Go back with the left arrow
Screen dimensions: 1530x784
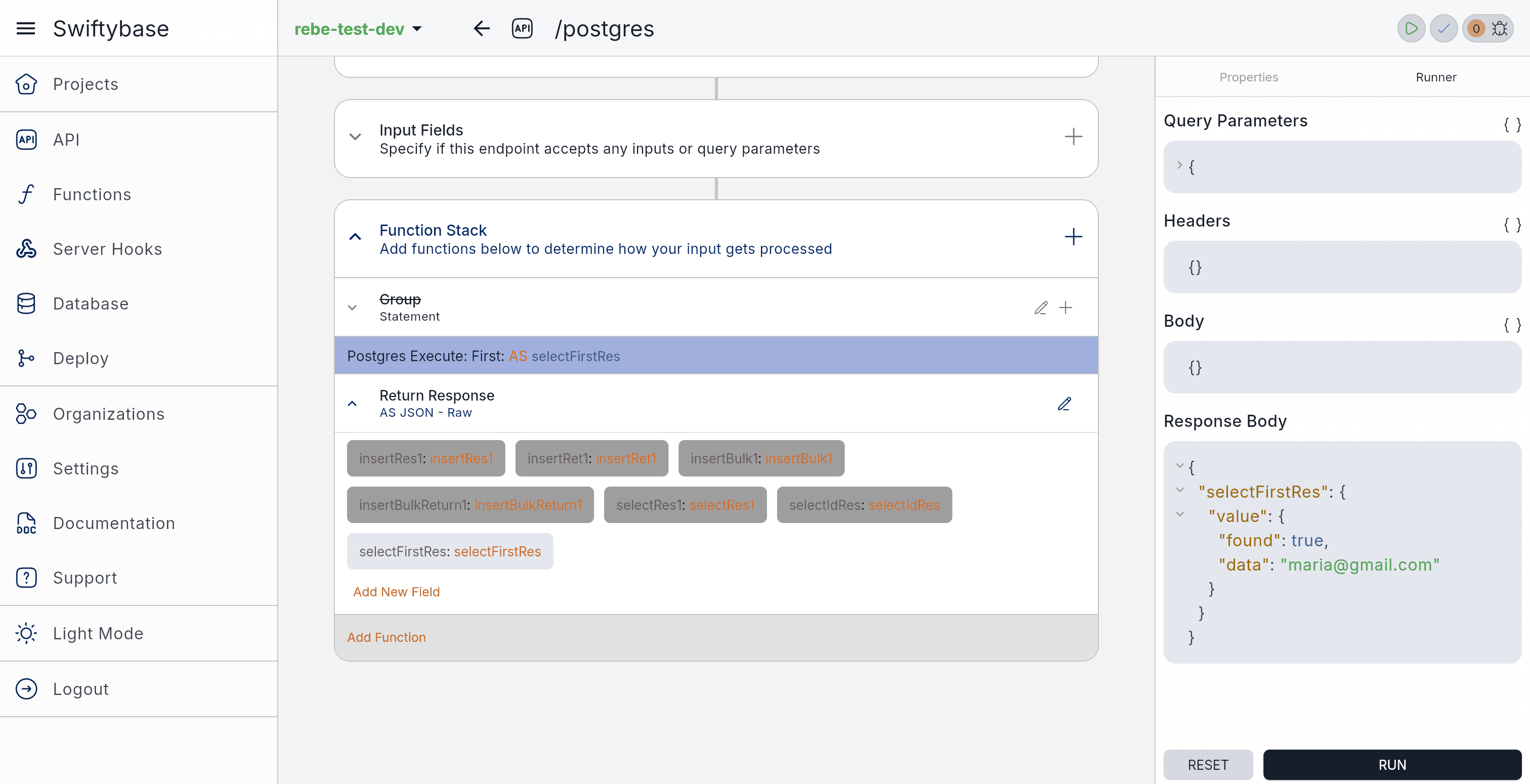point(481,28)
